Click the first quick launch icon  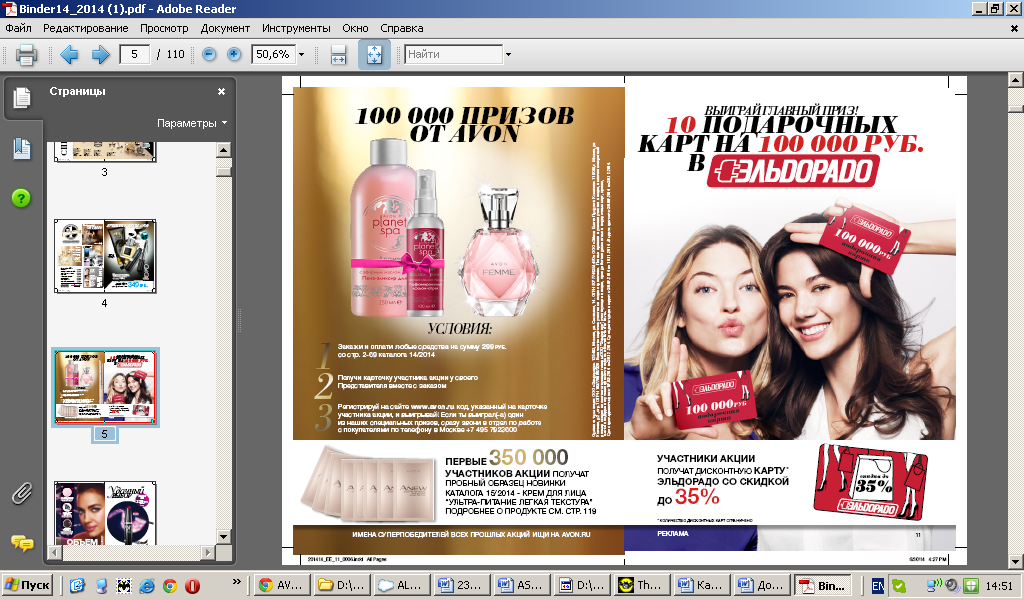77,585
